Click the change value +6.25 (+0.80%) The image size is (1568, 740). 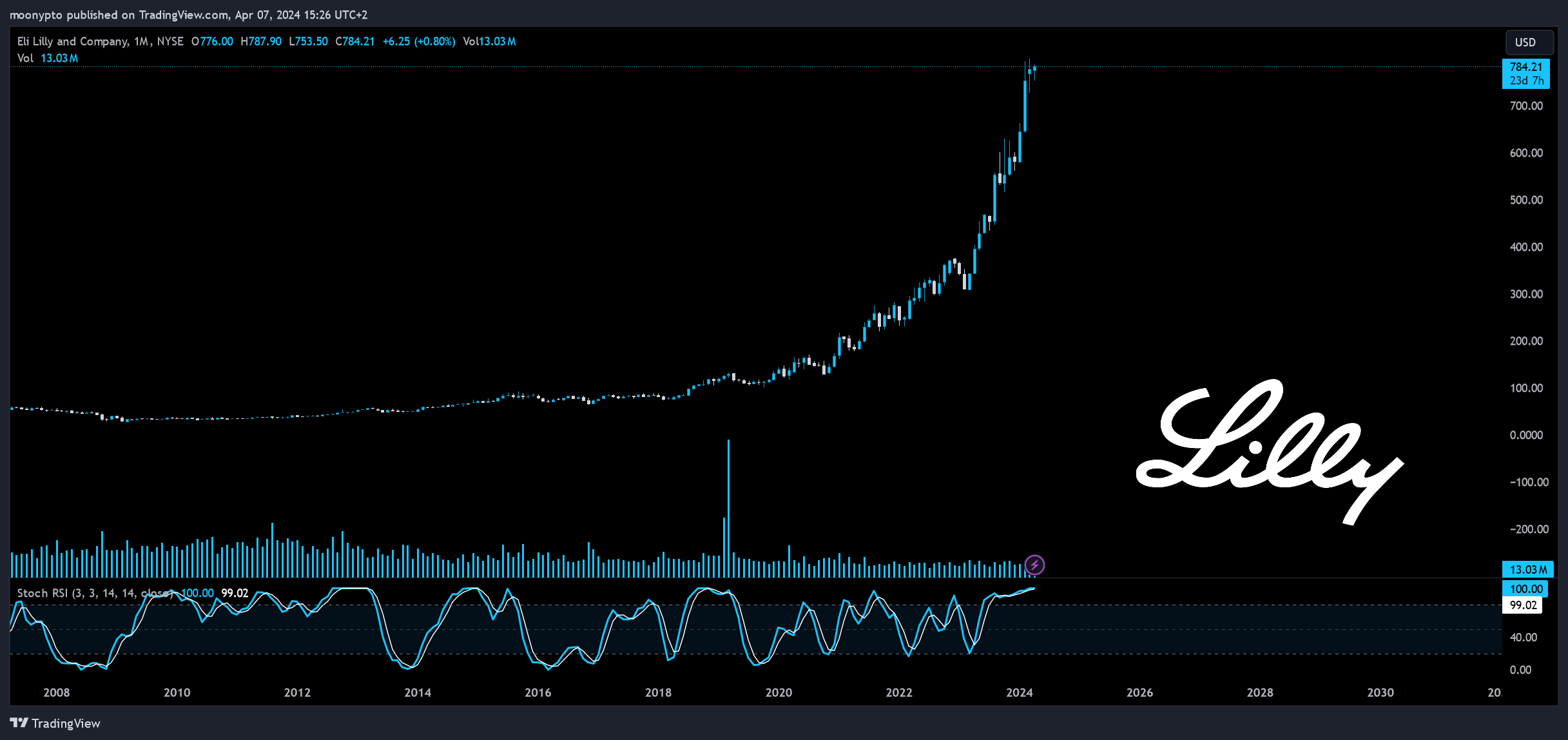(419, 41)
